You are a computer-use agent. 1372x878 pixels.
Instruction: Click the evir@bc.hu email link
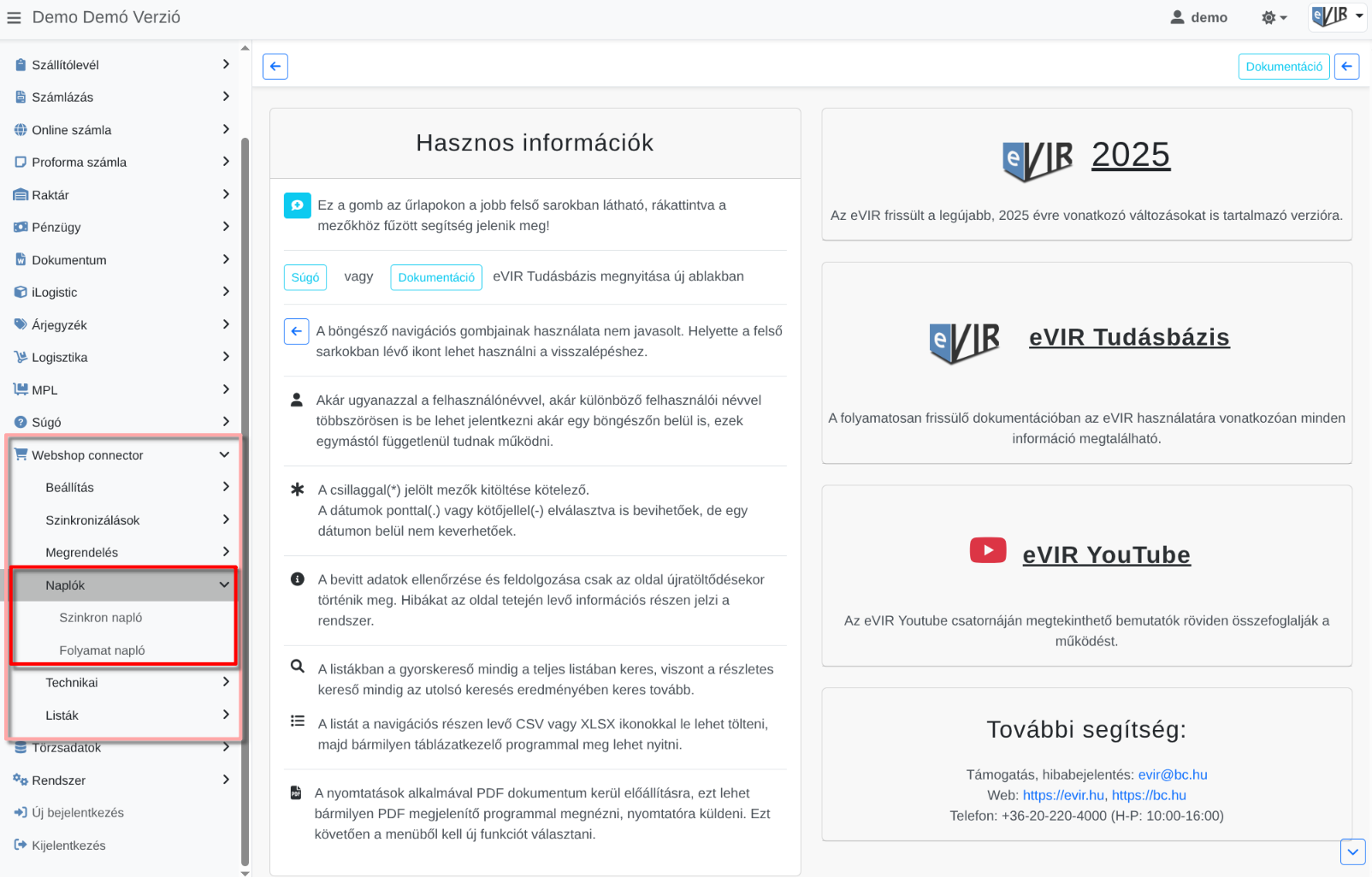(x=1172, y=774)
